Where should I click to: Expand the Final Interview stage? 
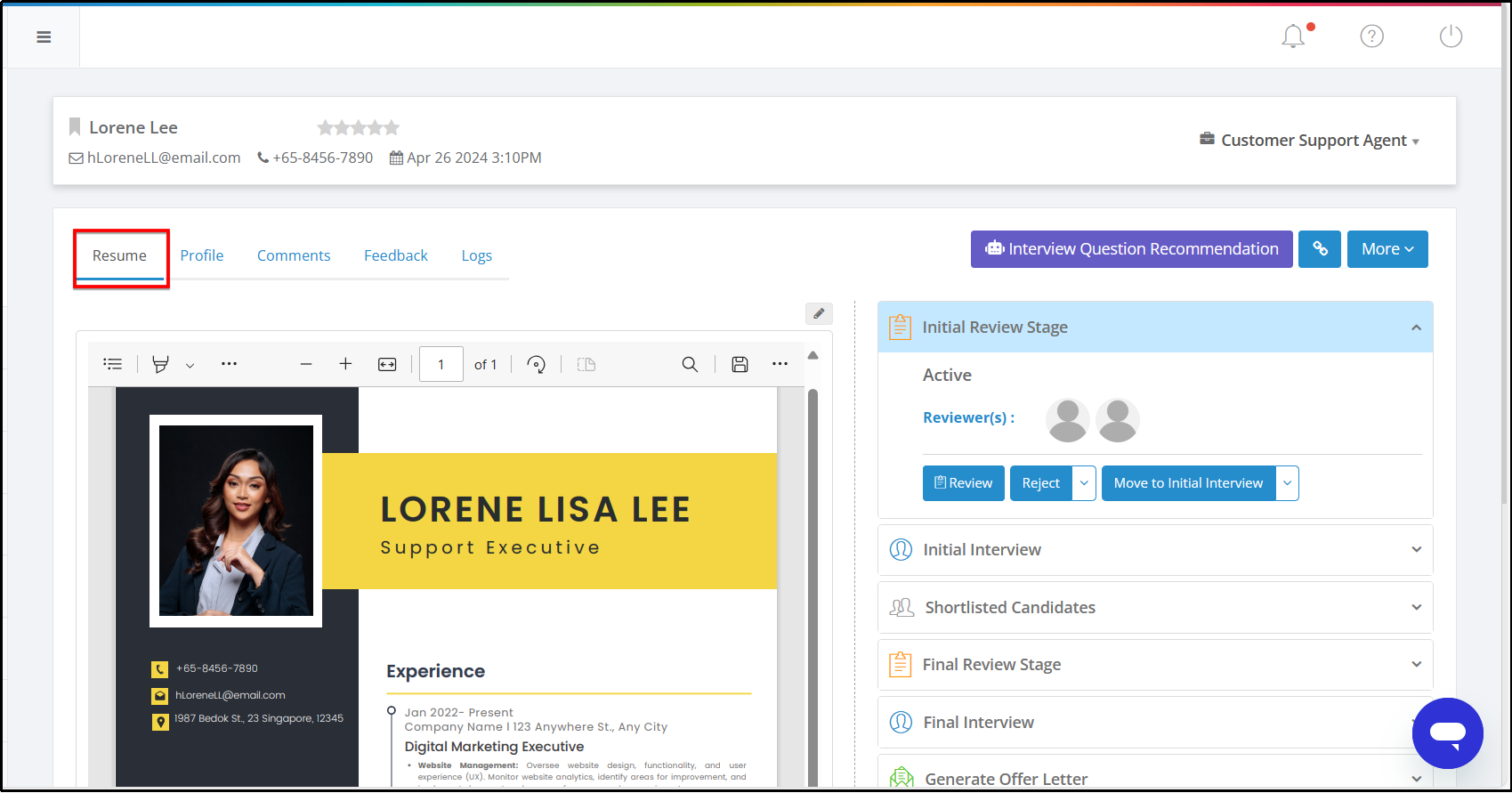tap(1155, 723)
